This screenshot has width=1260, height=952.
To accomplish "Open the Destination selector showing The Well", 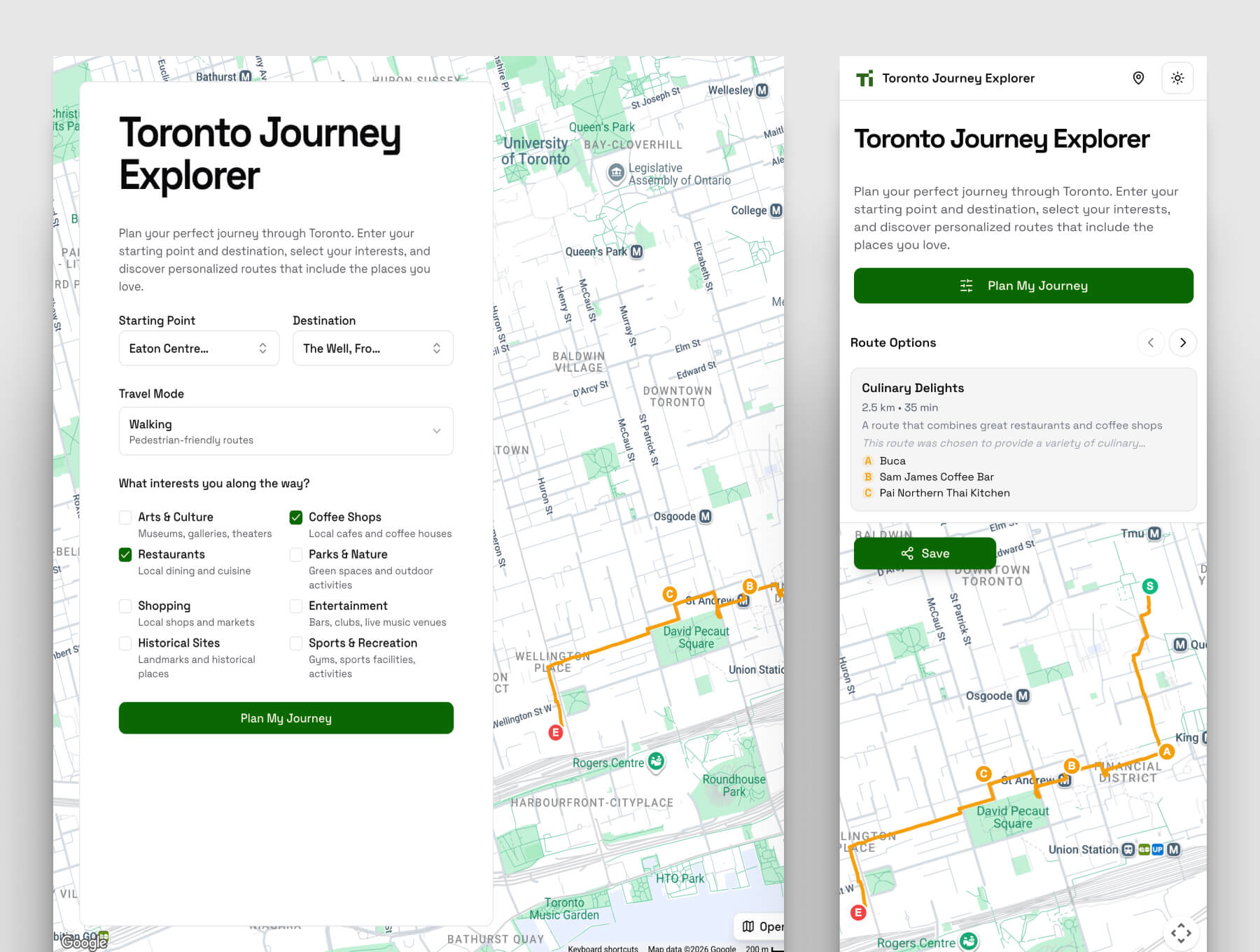I will tap(372, 348).
